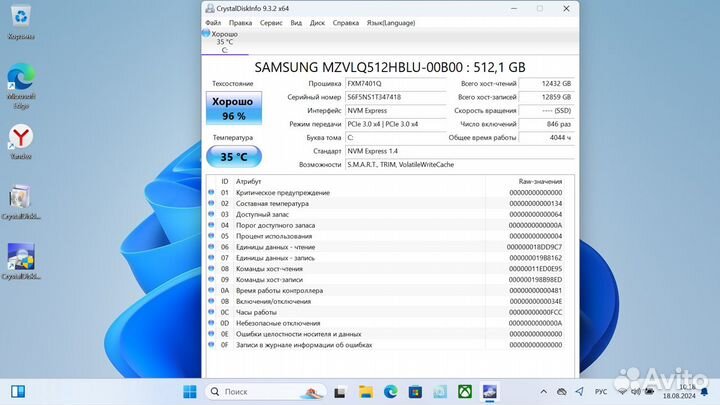Click the Общее время работы value 4044 ч
The width and height of the screenshot is (720, 405).
pyautogui.click(x=546, y=138)
